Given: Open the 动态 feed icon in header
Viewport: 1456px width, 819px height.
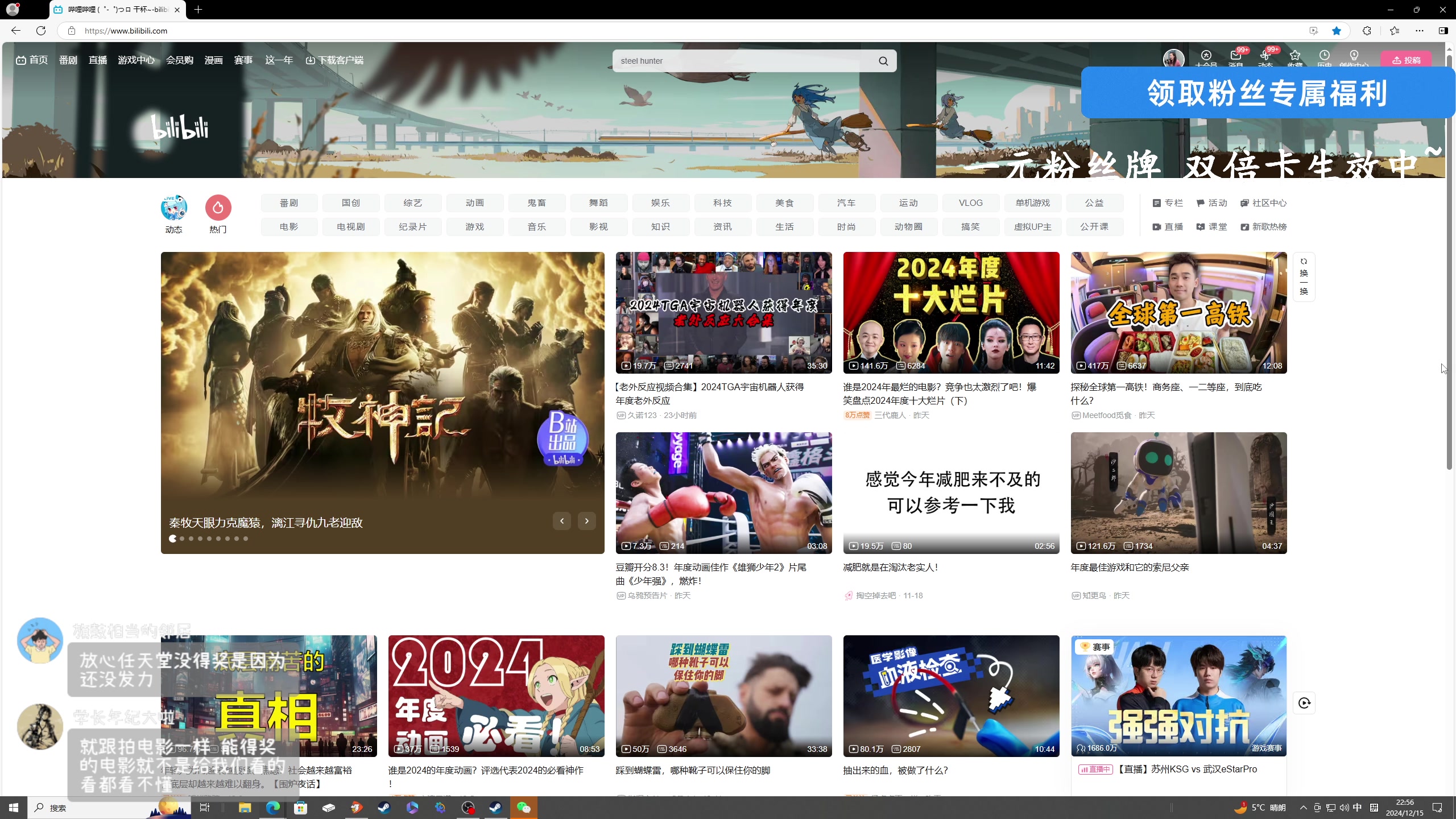Looking at the screenshot, I should 1265,57.
